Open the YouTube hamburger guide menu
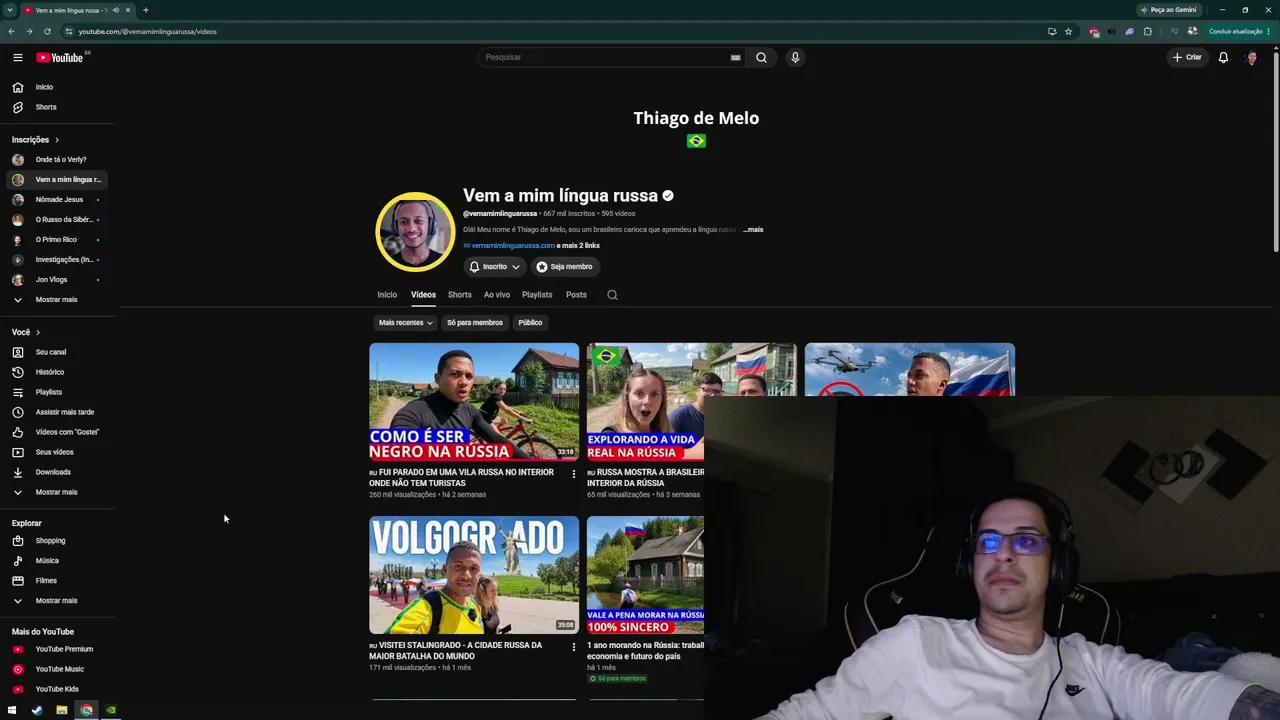 pos(18,57)
